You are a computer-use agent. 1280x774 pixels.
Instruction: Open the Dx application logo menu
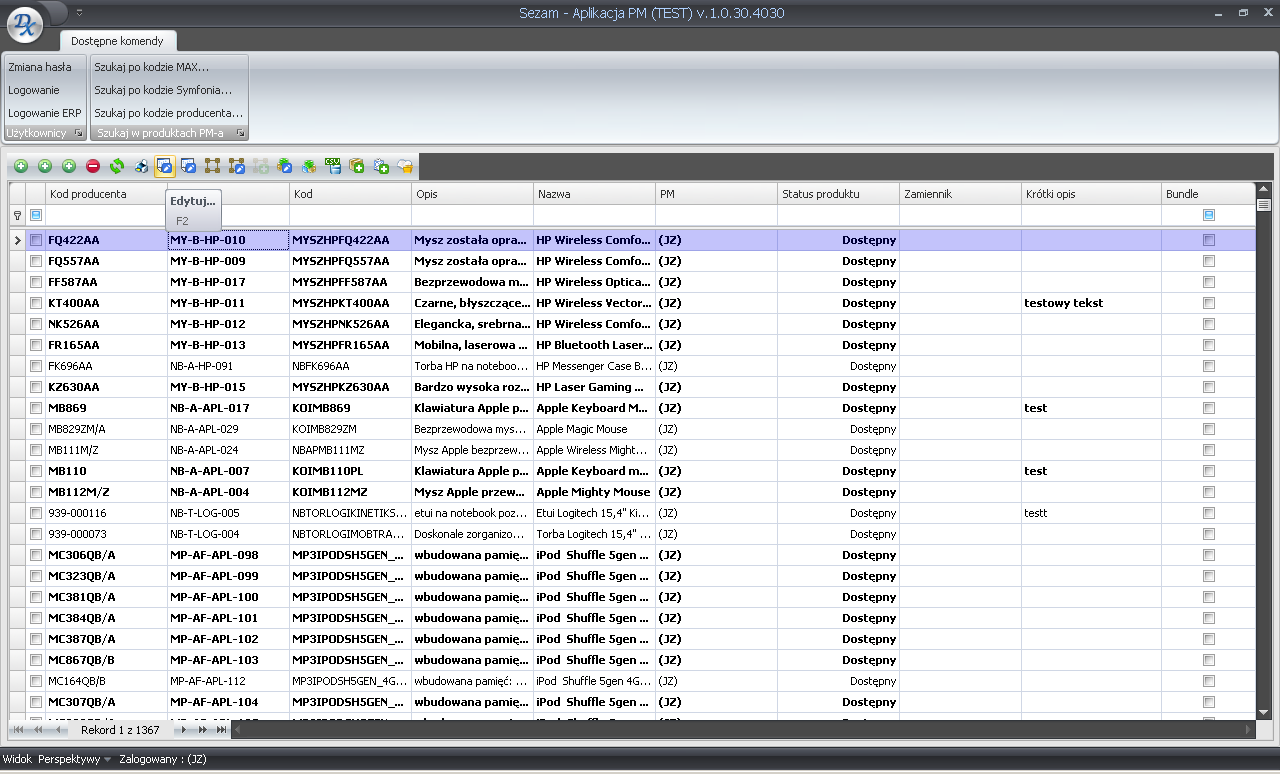25,25
